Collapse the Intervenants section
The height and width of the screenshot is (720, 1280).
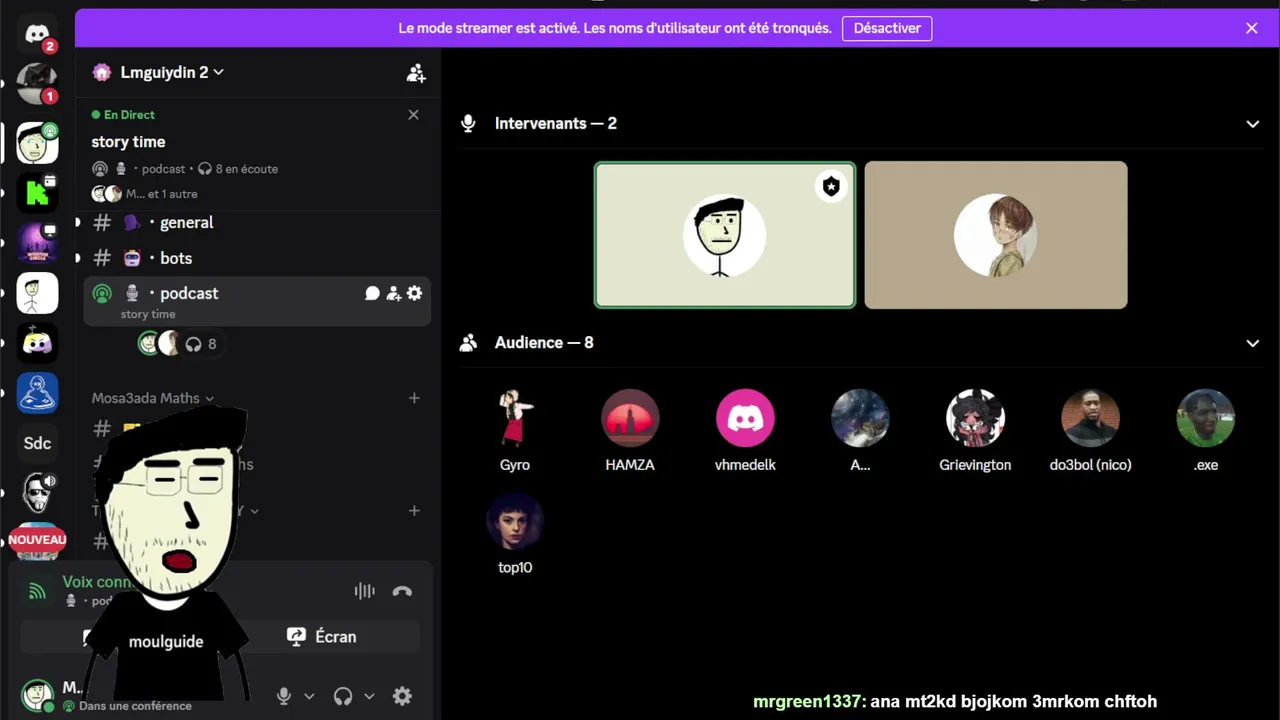click(1252, 123)
